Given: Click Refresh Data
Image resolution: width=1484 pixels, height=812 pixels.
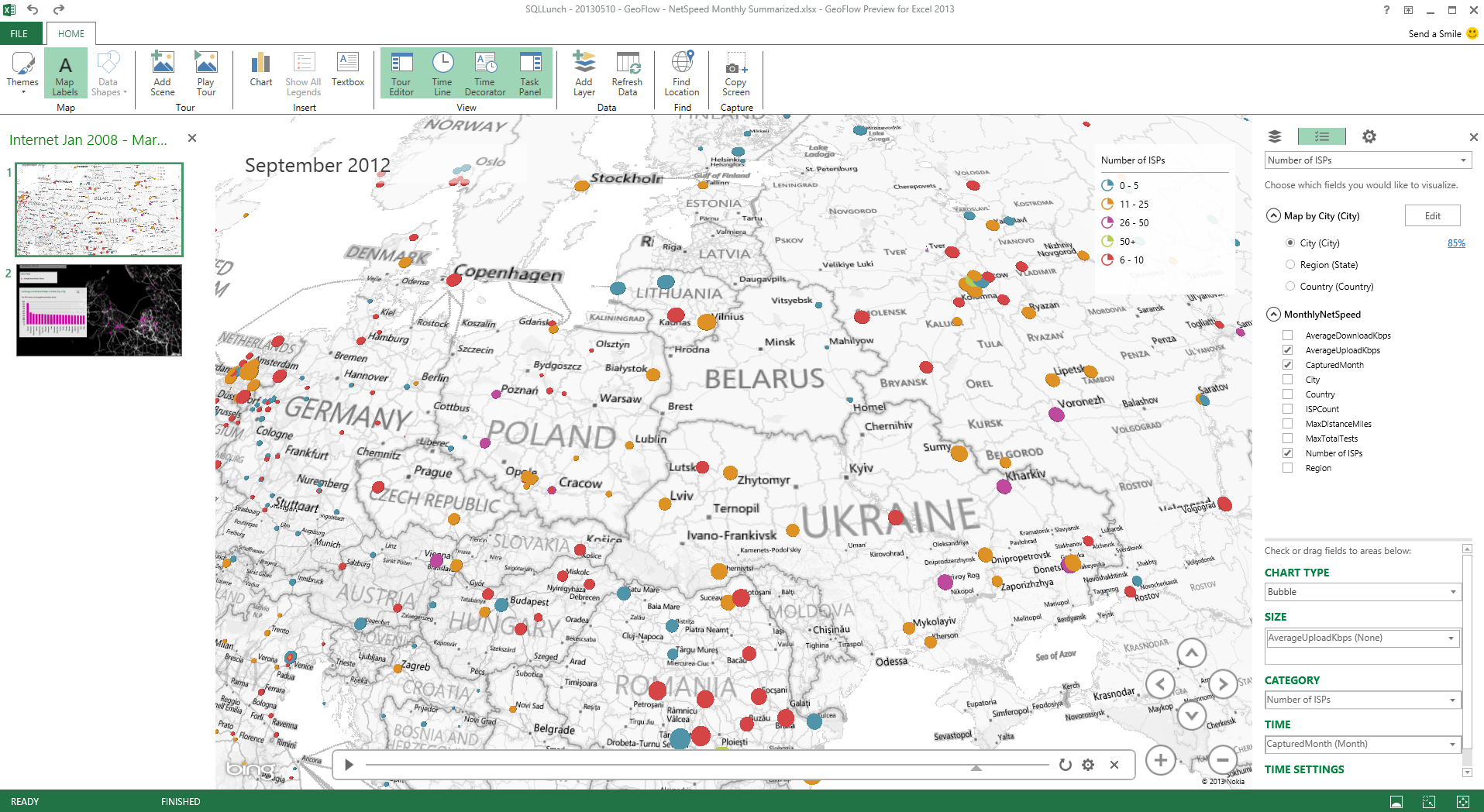Looking at the screenshot, I should [x=628, y=74].
